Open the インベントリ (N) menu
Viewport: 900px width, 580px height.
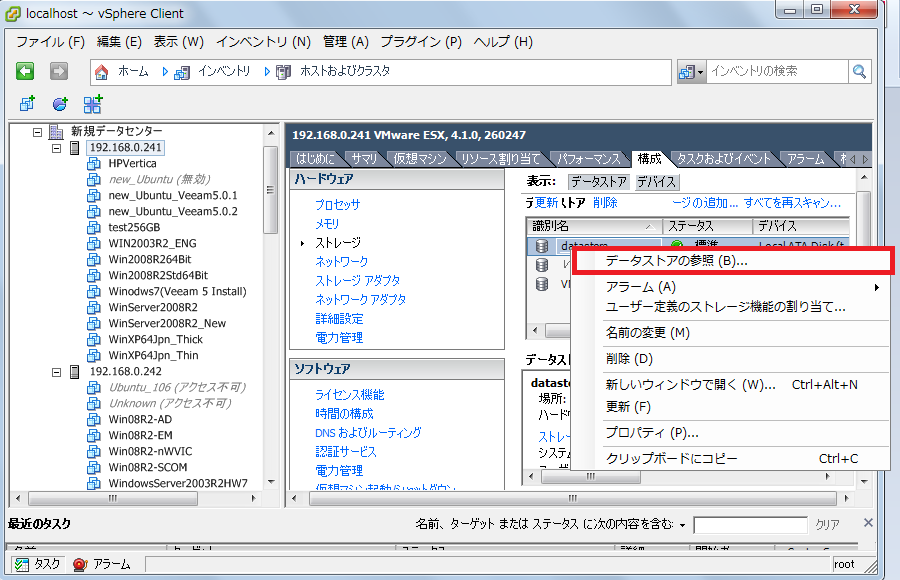[263, 42]
